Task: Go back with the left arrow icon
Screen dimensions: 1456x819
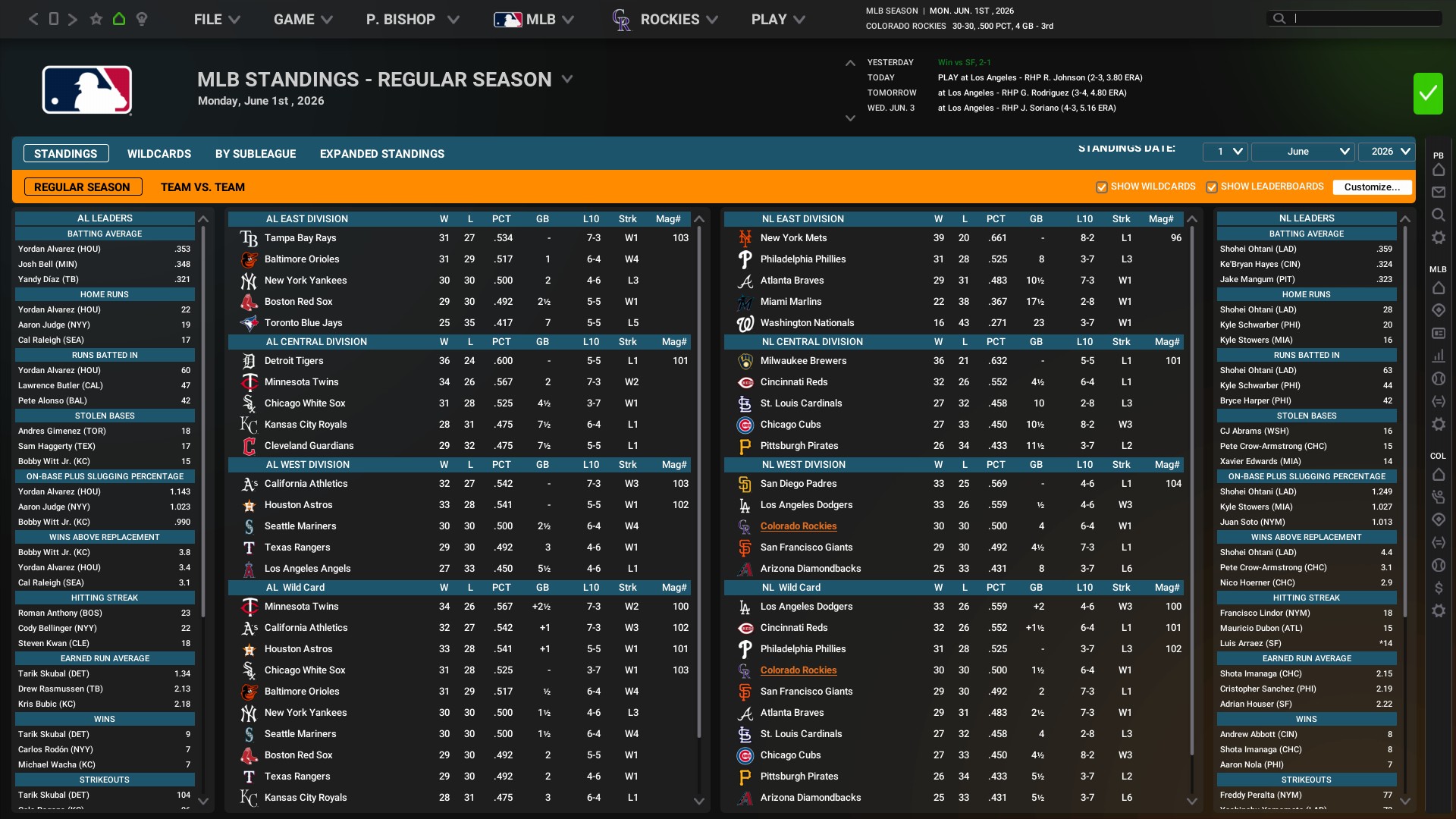Action: point(33,19)
